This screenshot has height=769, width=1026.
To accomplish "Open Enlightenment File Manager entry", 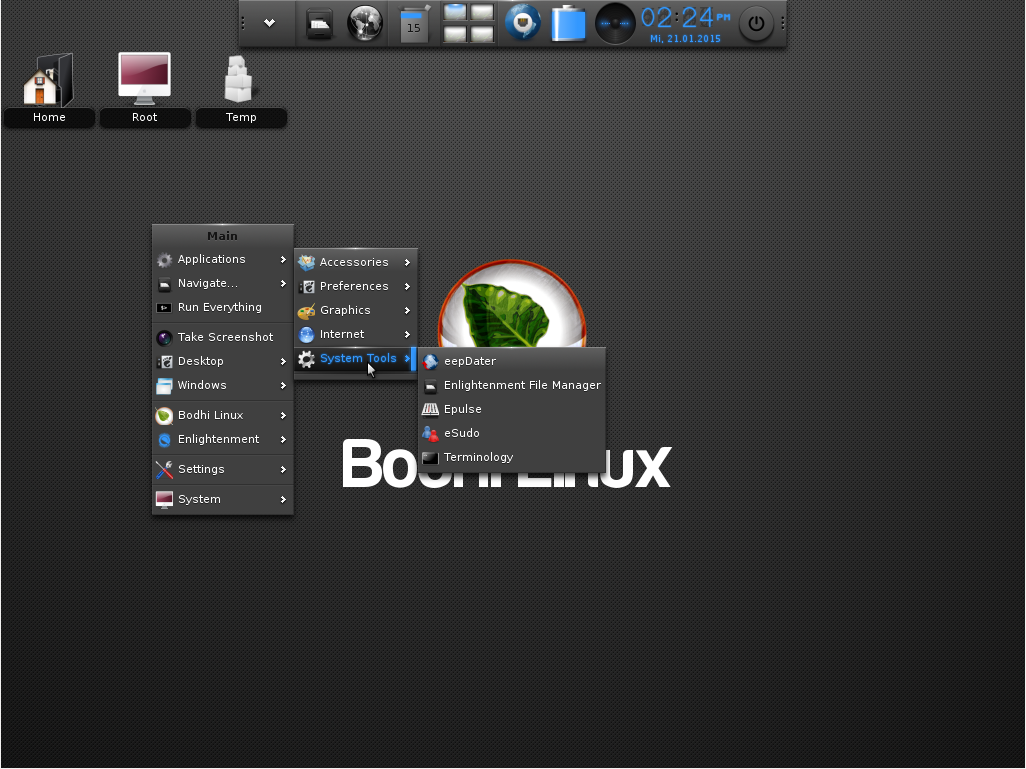I will pyautogui.click(x=512, y=385).
